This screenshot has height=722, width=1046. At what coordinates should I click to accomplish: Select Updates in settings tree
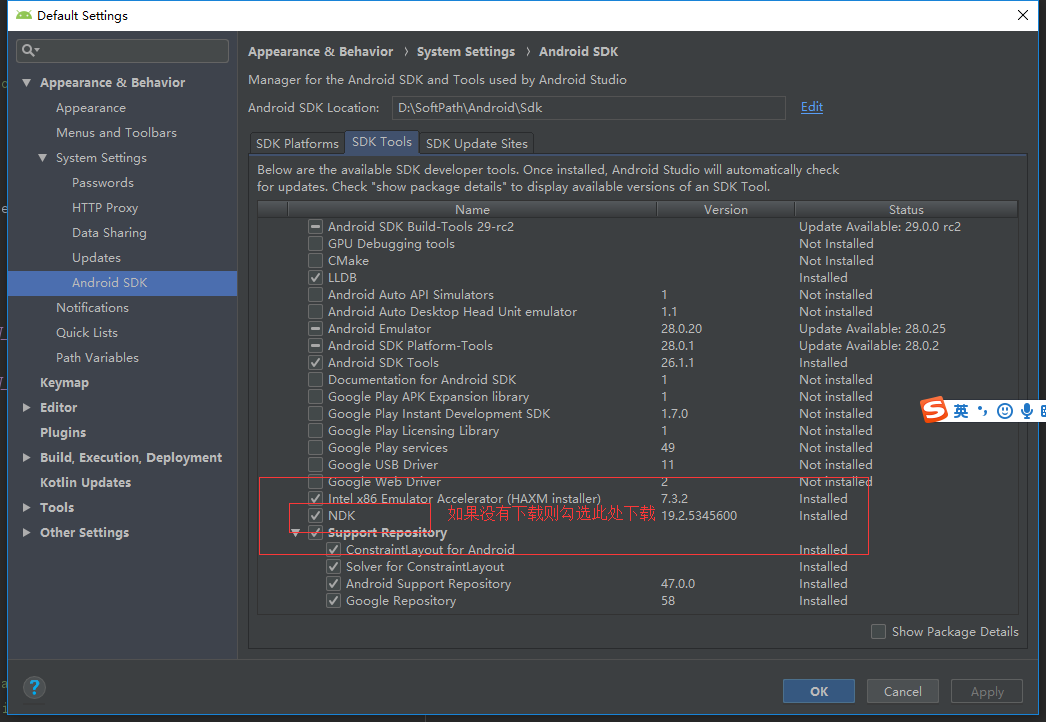pos(96,258)
